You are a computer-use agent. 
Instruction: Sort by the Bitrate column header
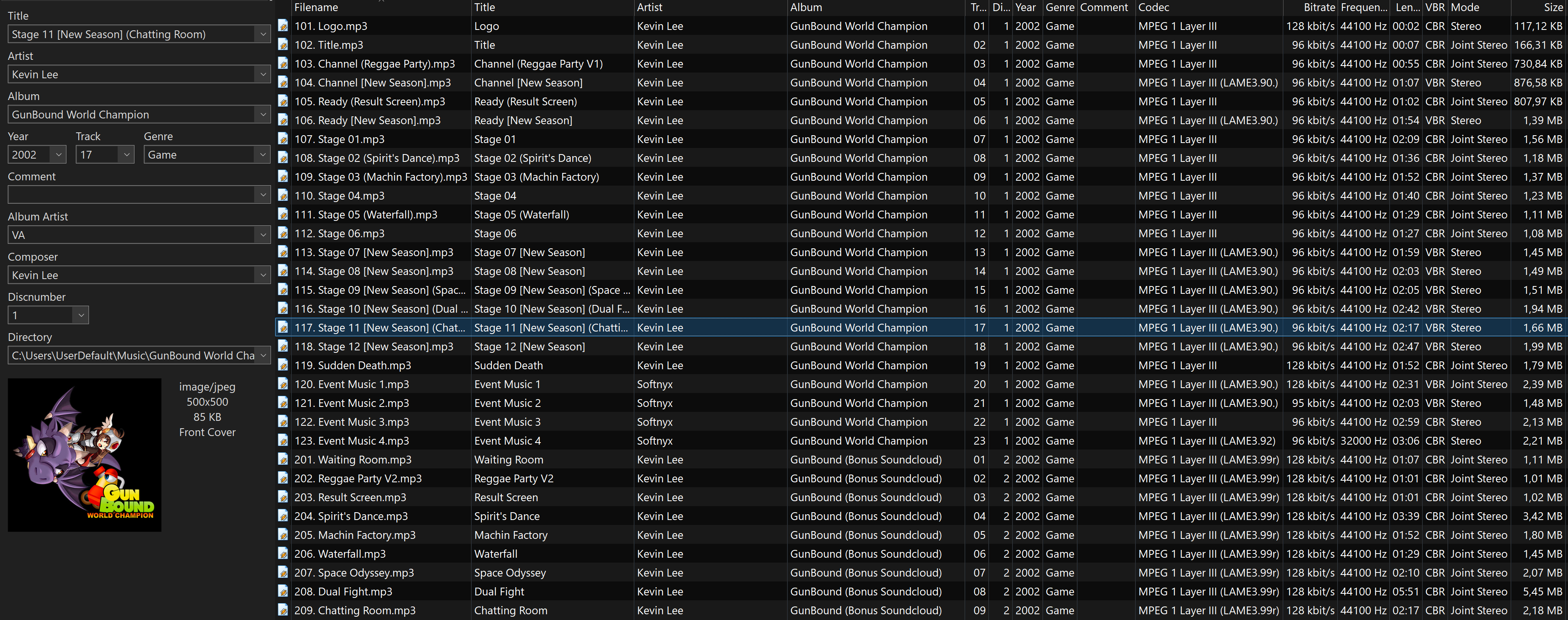point(1318,7)
